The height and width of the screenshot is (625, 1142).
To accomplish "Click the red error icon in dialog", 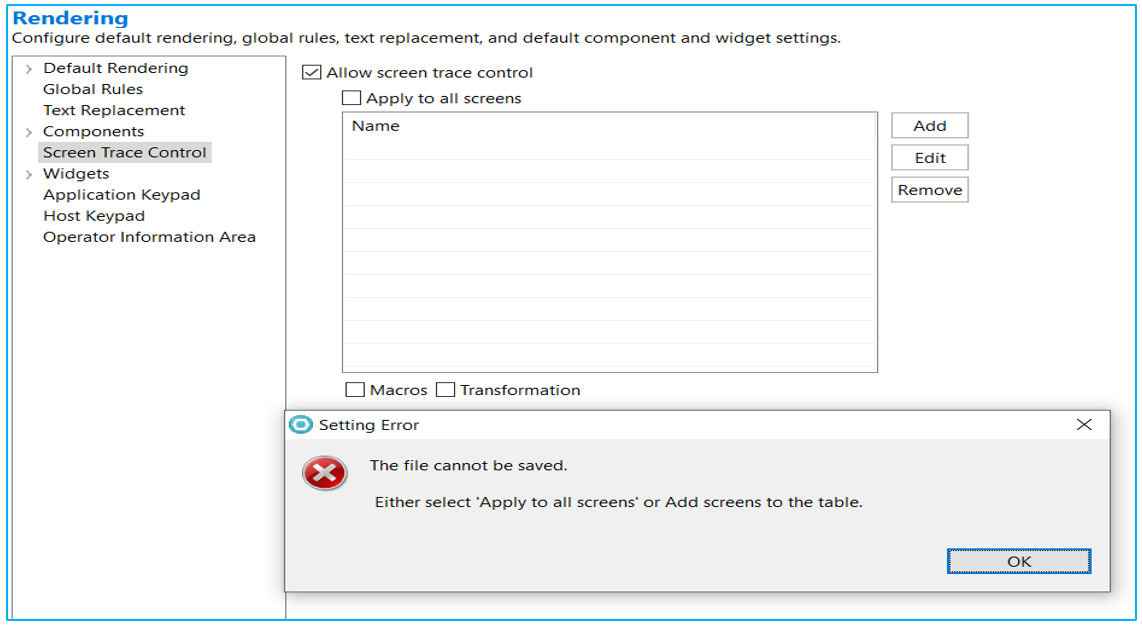I will point(325,473).
